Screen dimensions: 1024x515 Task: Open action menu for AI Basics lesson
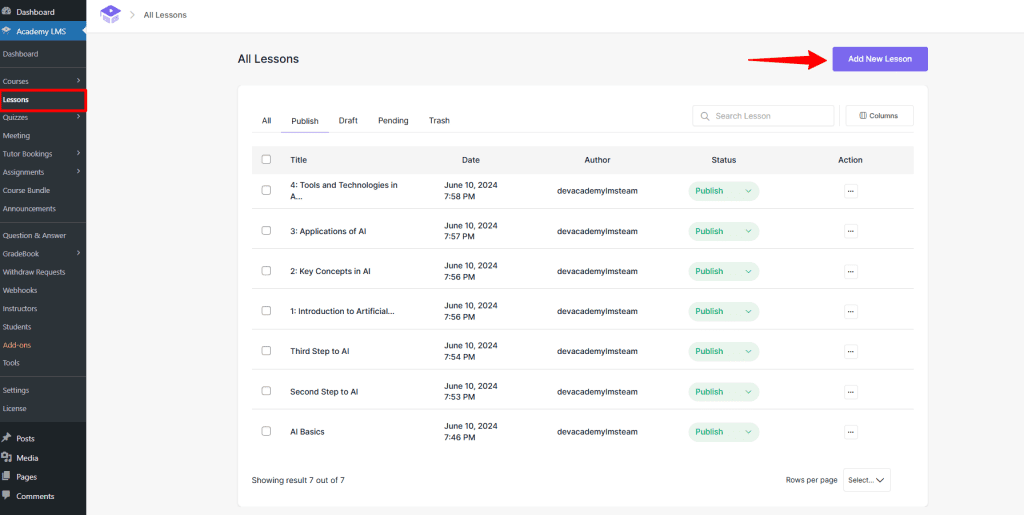point(850,431)
